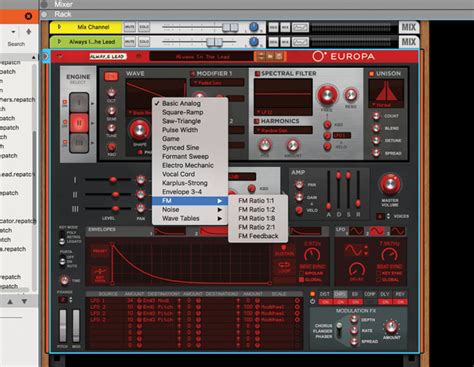Toggle the Unison enable button
The height and width of the screenshot is (367, 474).
pos(371,73)
